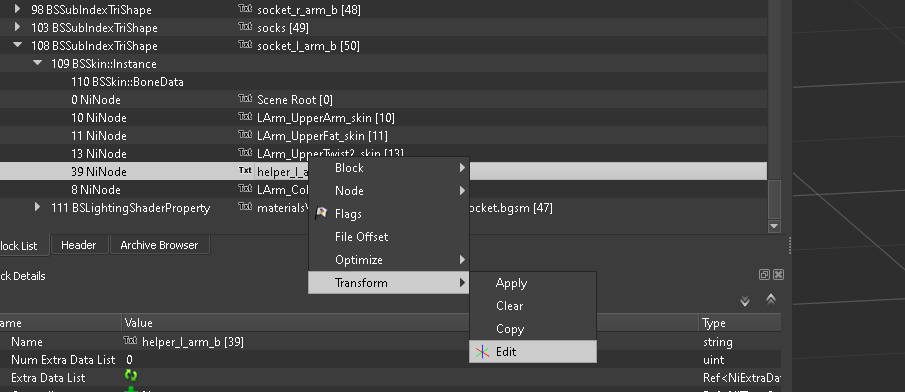Image resolution: width=905 pixels, height=392 pixels.
Task: Select the 10 NiNode LArm_UpperArm_skin row
Action: 383,118
